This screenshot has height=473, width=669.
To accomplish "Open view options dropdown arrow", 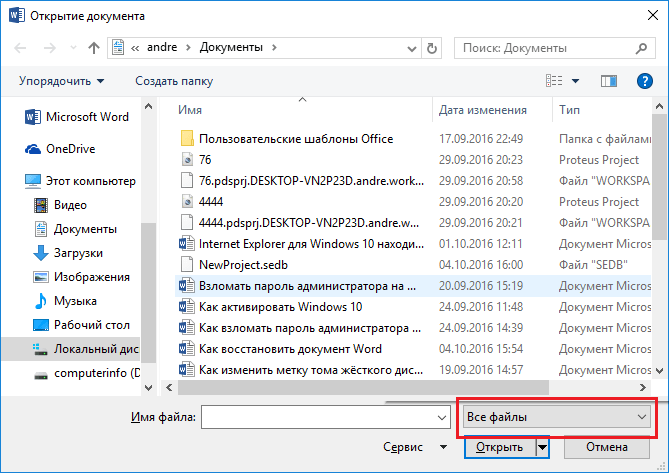I will pyautogui.click(x=575, y=81).
